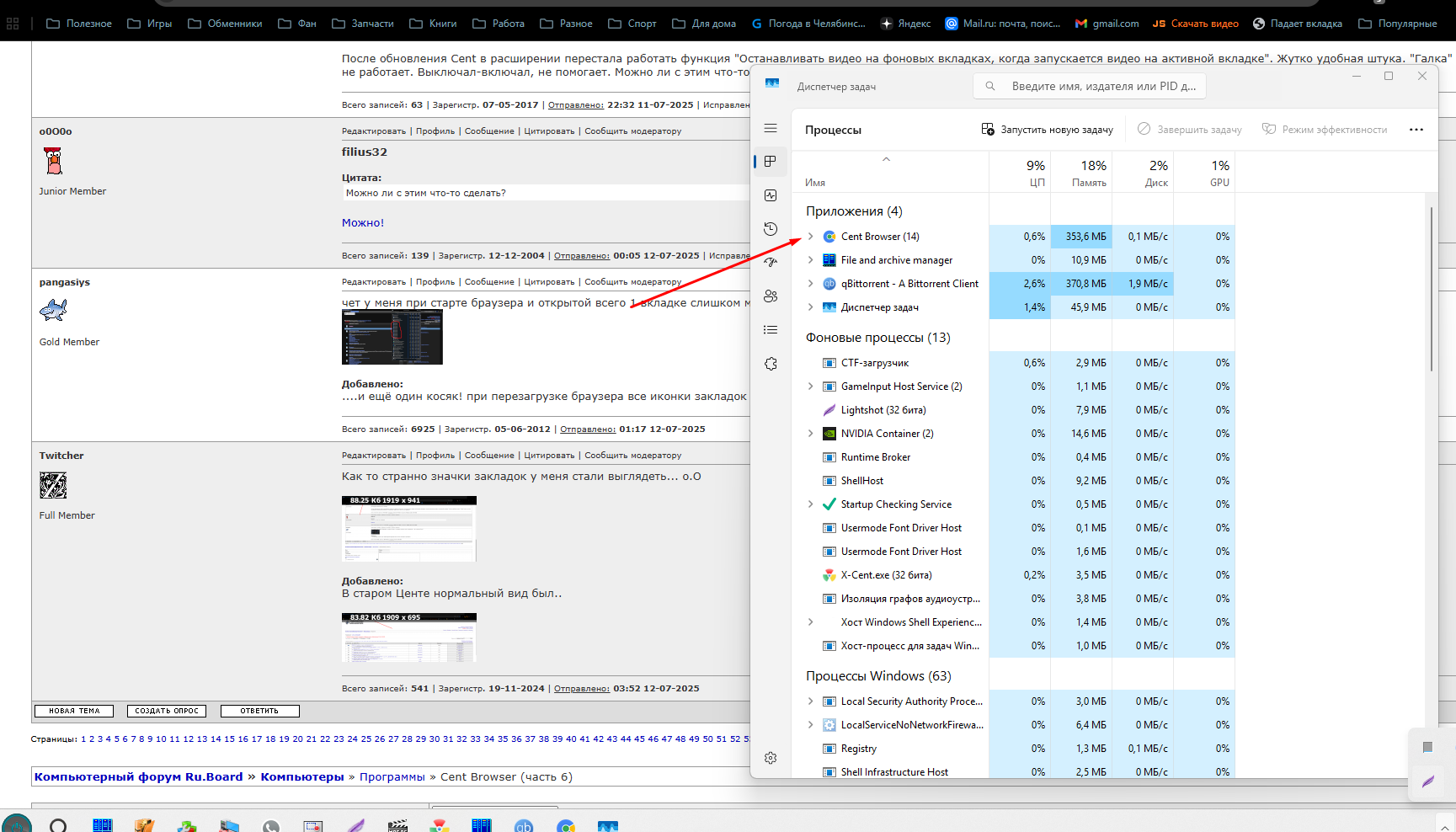Screen dimensions: 1456x832
Task: Open pangasiys's dark screenshot thumbnail
Action: pos(392,337)
